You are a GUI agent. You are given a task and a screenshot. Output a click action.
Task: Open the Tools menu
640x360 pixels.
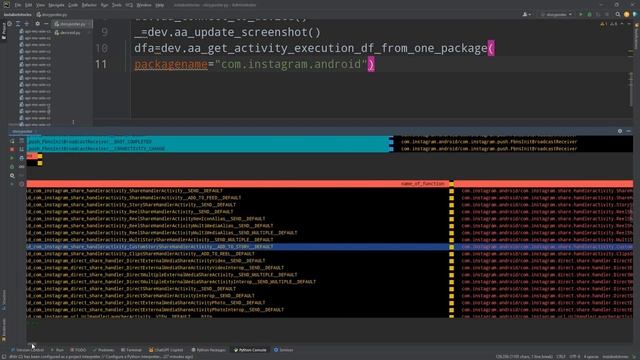pos(117,5)
